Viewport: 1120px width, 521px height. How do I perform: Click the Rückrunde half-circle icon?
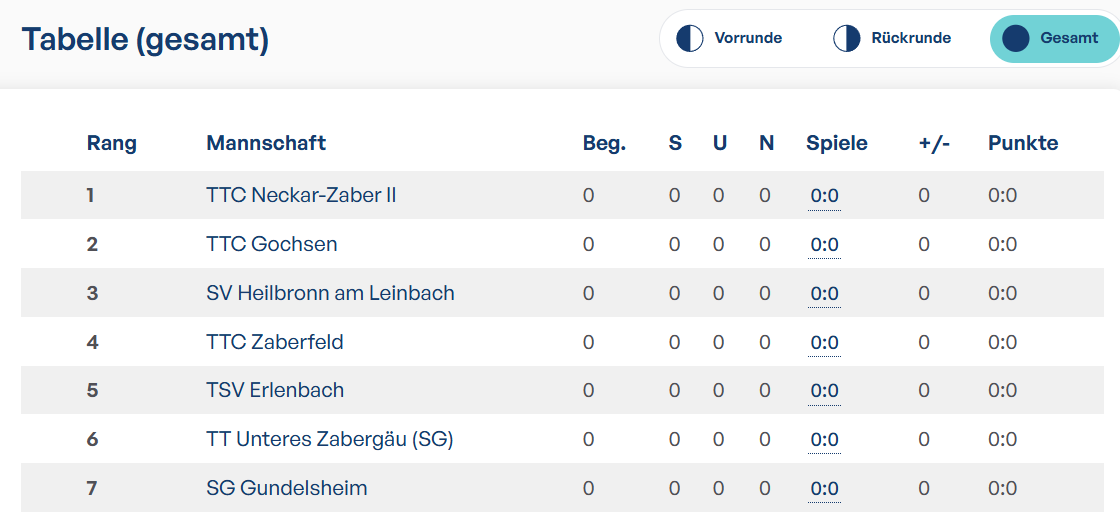pos(846,38)
